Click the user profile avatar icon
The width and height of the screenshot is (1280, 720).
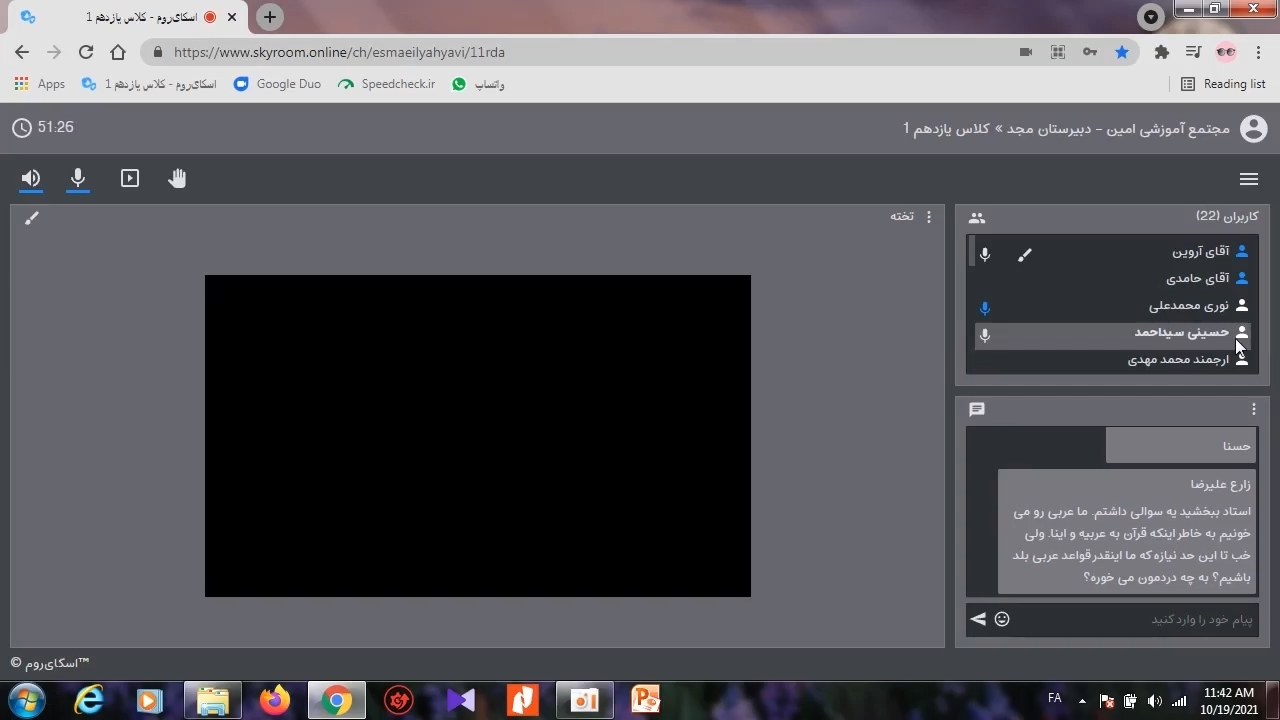click(1253, 128)
